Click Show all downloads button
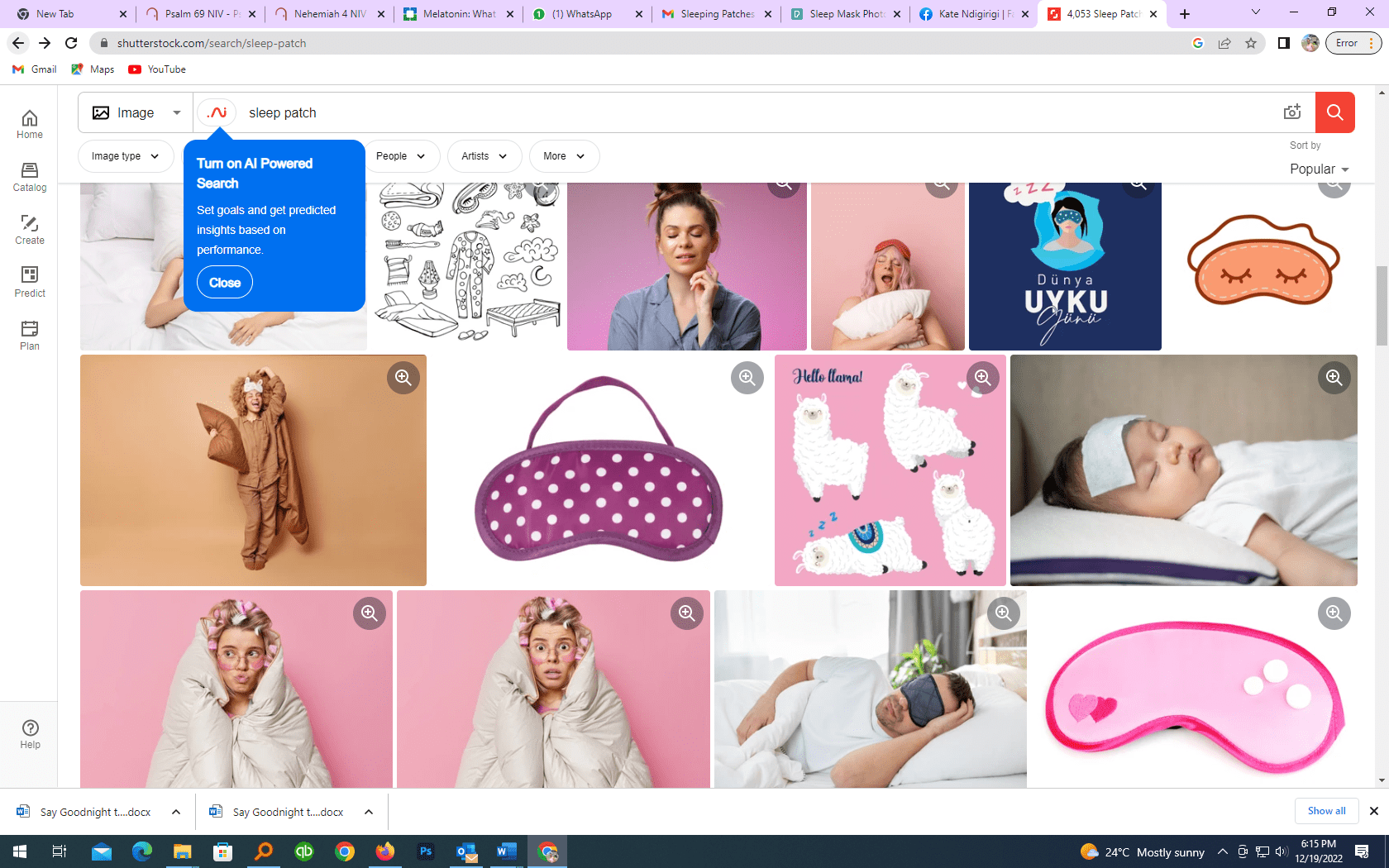The height and width of the screenshot is (868, 1389). pos(1326,811)
